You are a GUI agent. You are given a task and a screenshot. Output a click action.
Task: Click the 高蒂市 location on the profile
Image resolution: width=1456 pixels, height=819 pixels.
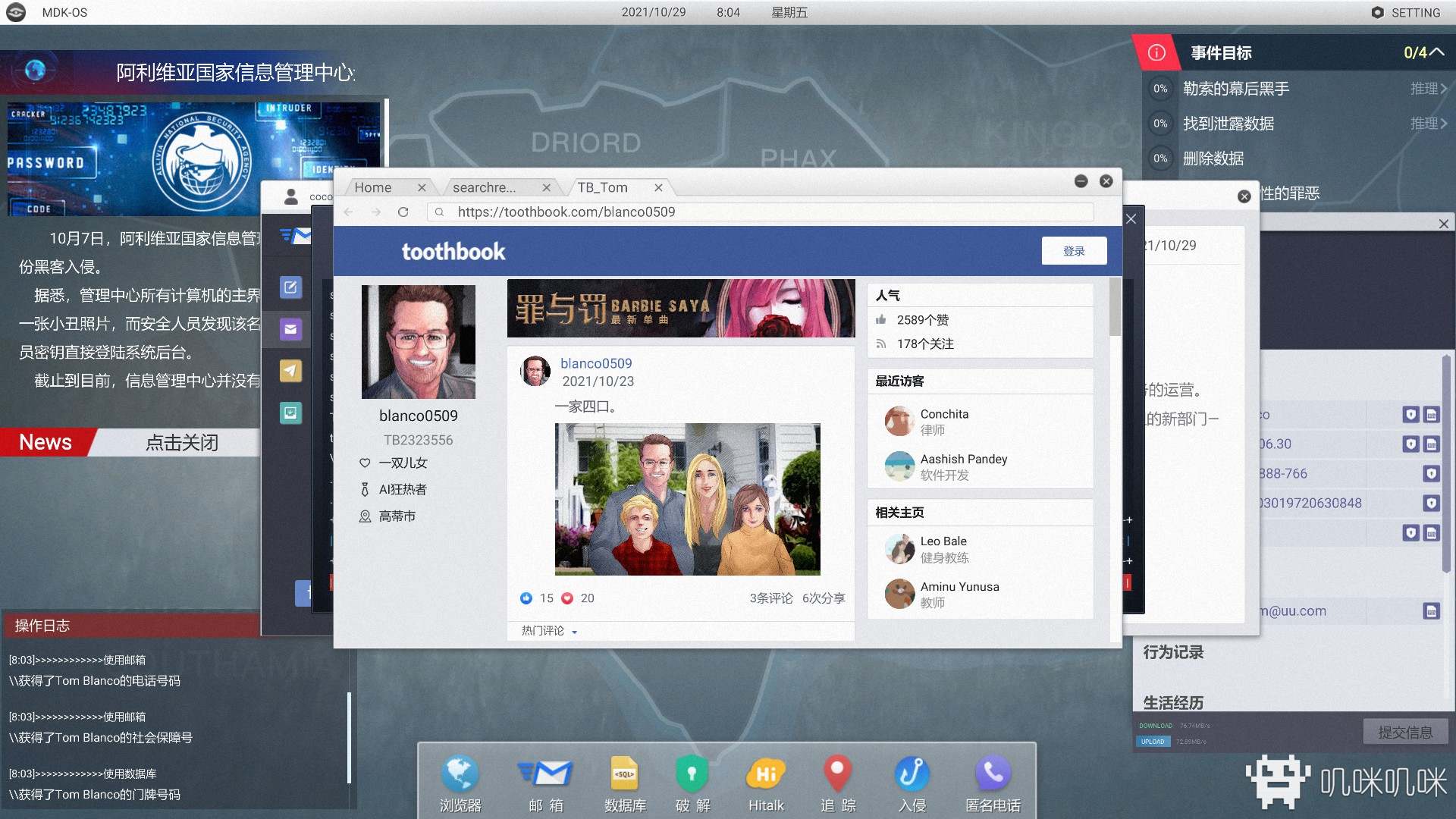[397, 516]
